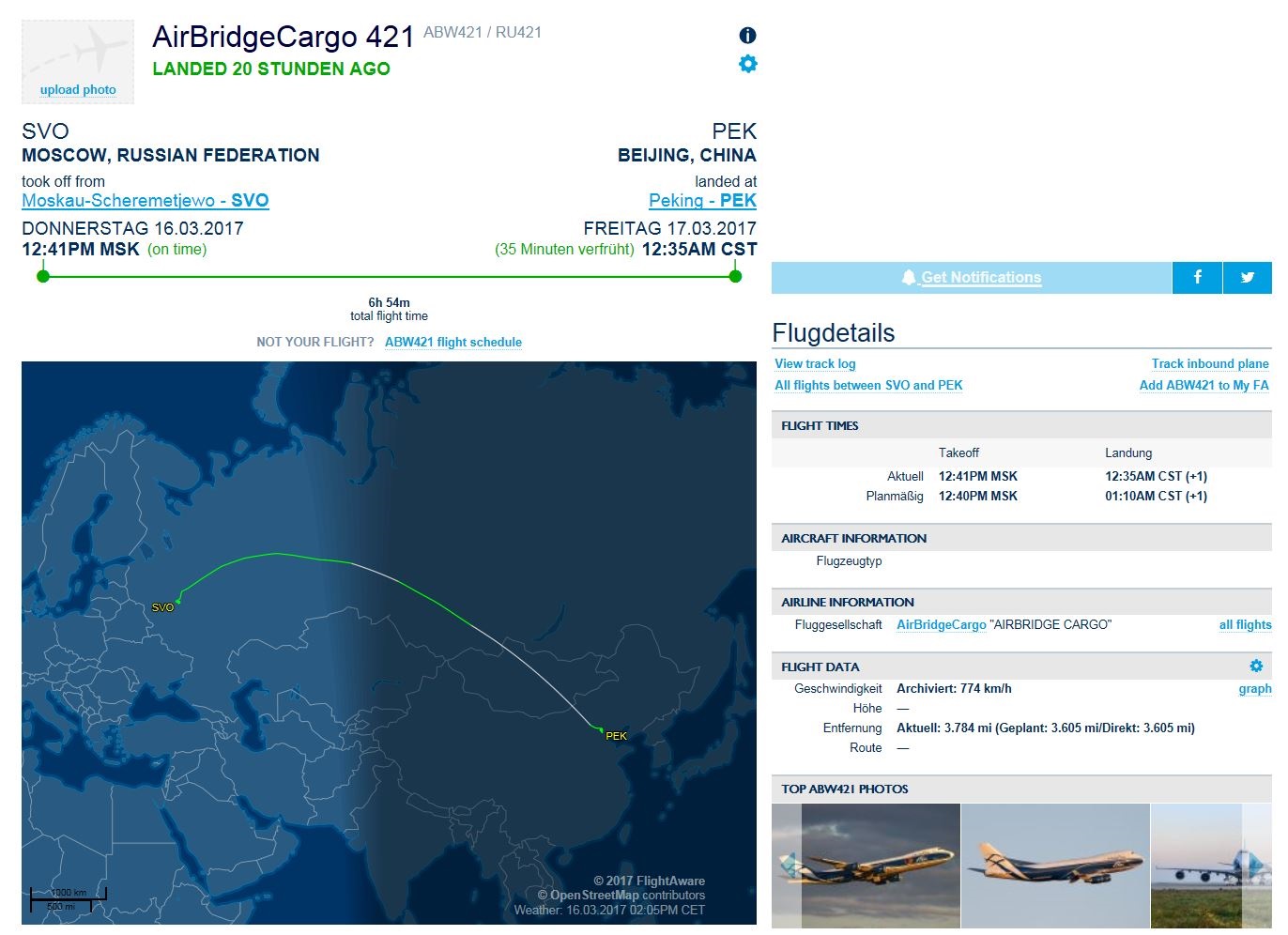Click View track log
Image resolution: width=1288 pixels, height=935 pixels.
pyautogui.click(x=815, y=364)
